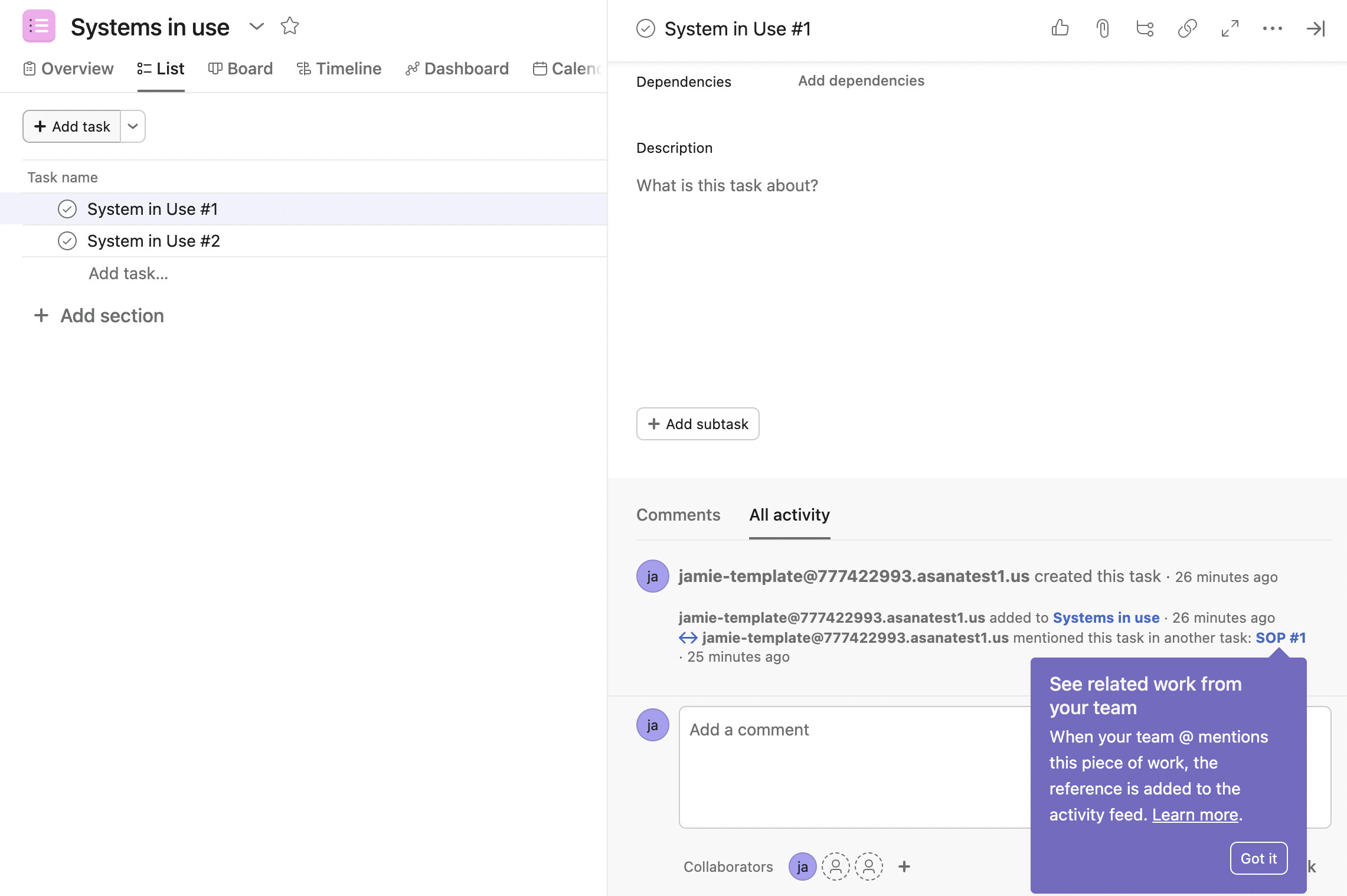1347x896 pixels.
Task: Switch to the Board view tab
Action: click(x=240, y=68)
